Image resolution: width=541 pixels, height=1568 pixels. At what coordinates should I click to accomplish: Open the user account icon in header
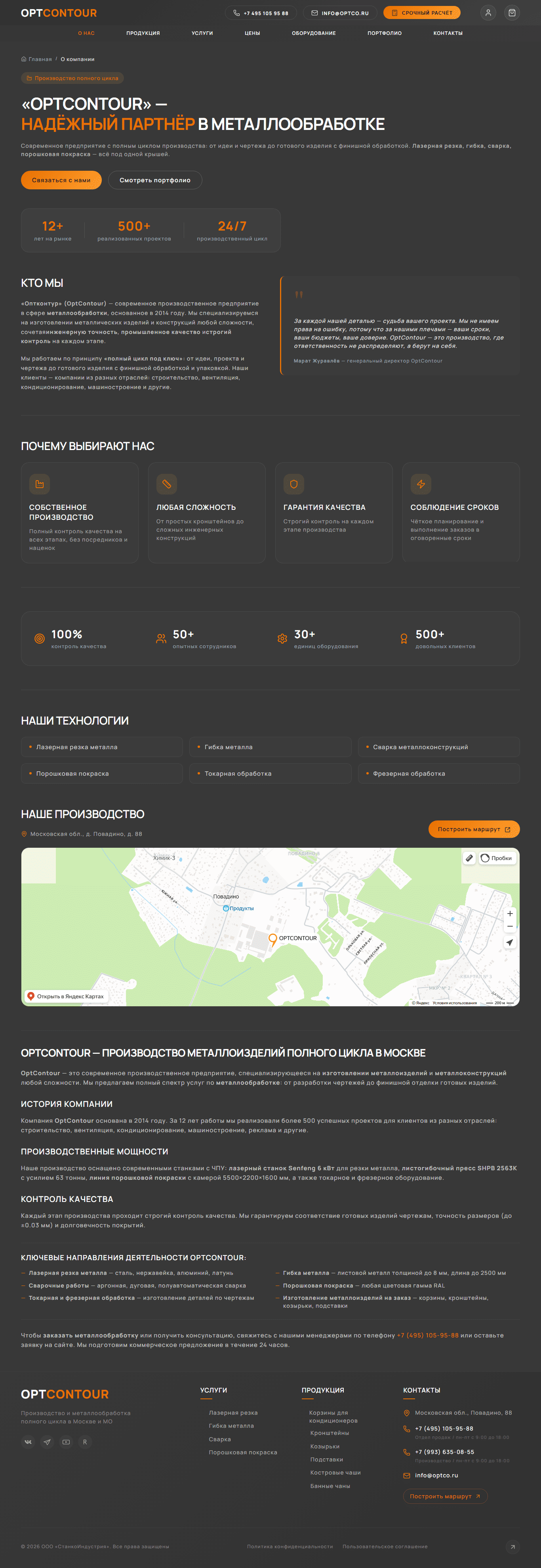488,13
